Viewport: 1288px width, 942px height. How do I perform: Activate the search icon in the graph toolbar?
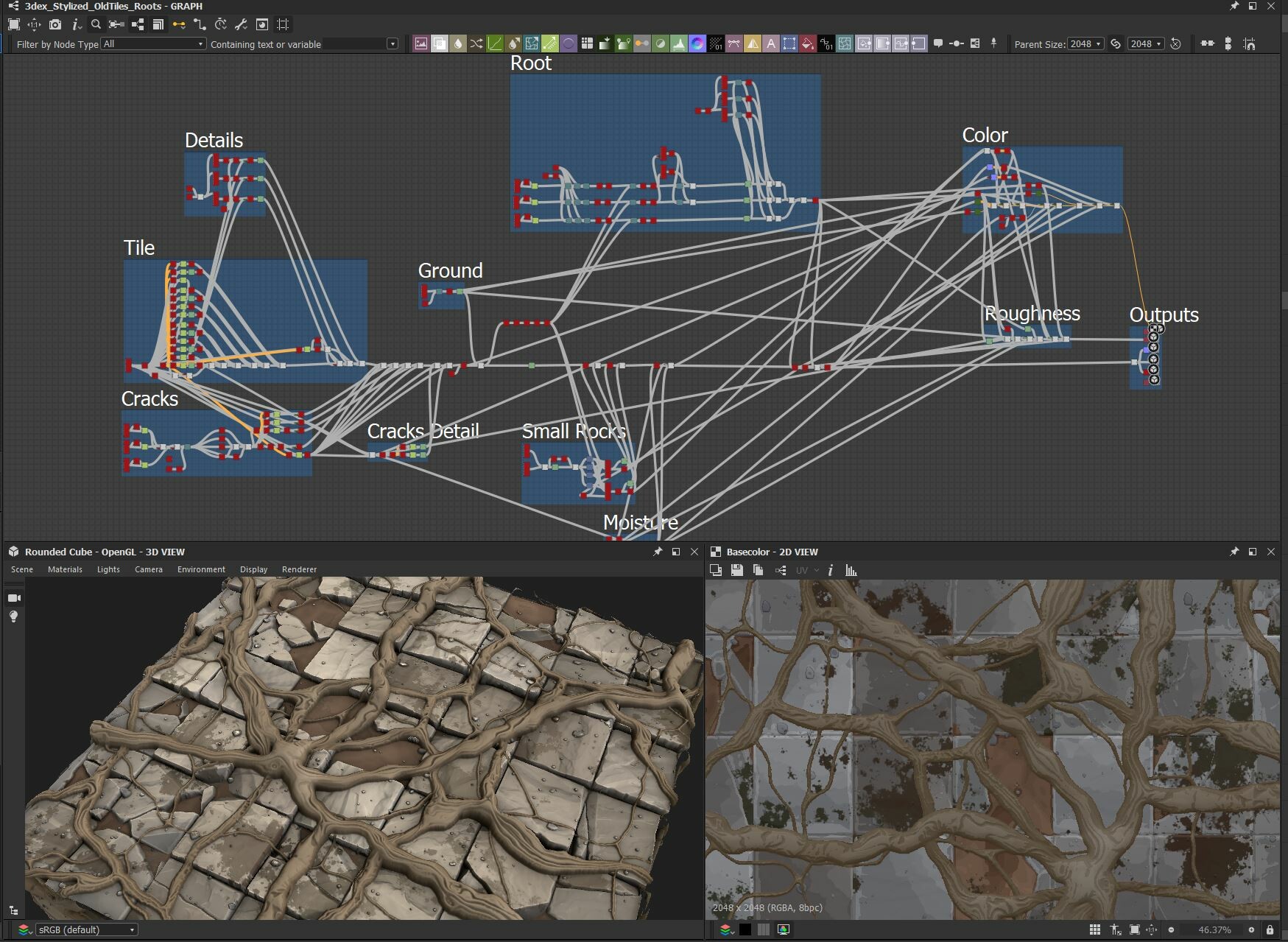[96, 24]
